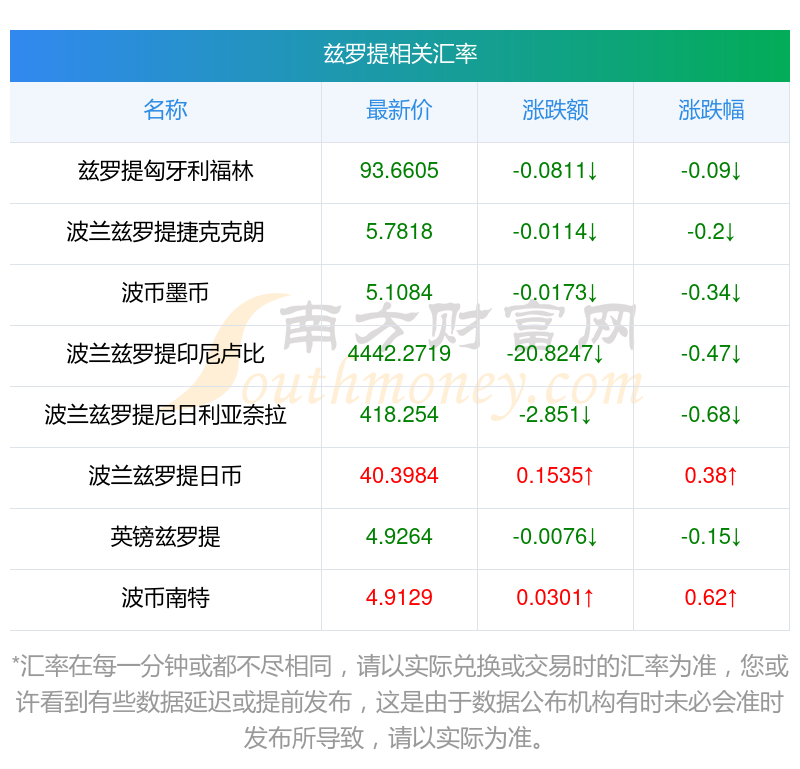Image resolution: width=800 pixels, height=769 pixels.
Task: Click the change amount -2.851↓
Action: point(555,415)
